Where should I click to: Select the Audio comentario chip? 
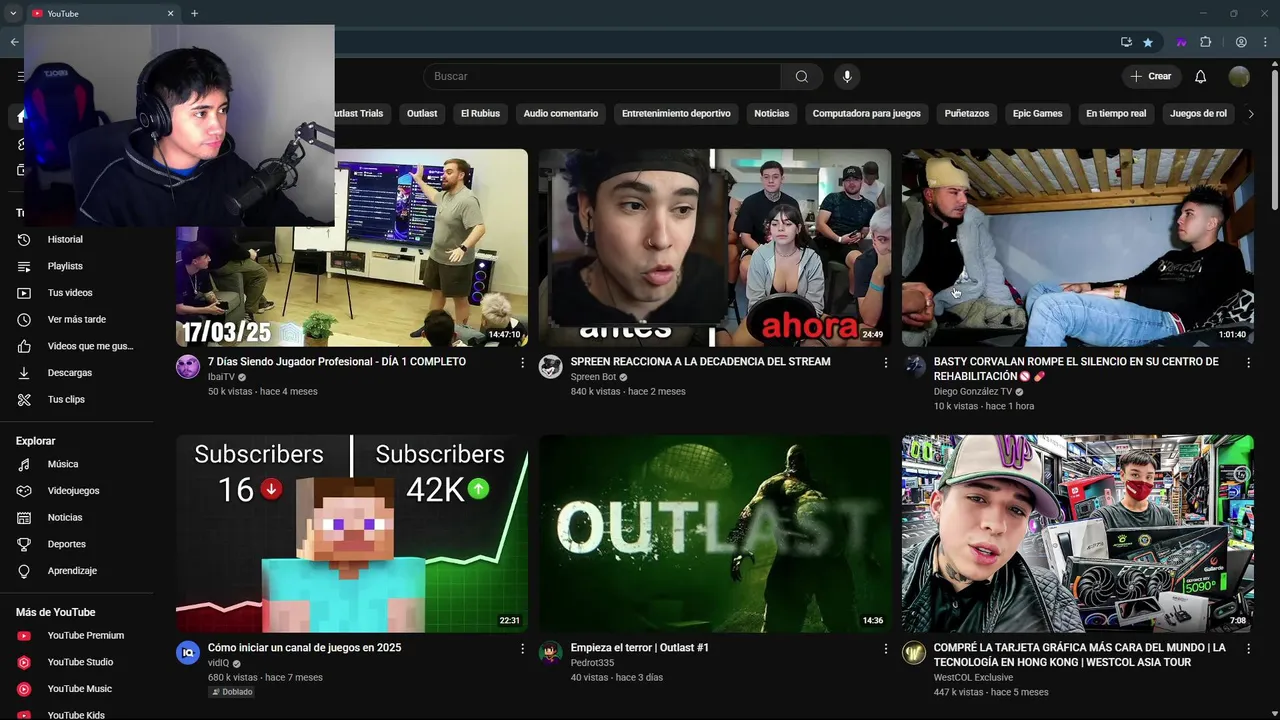[561, 114]
